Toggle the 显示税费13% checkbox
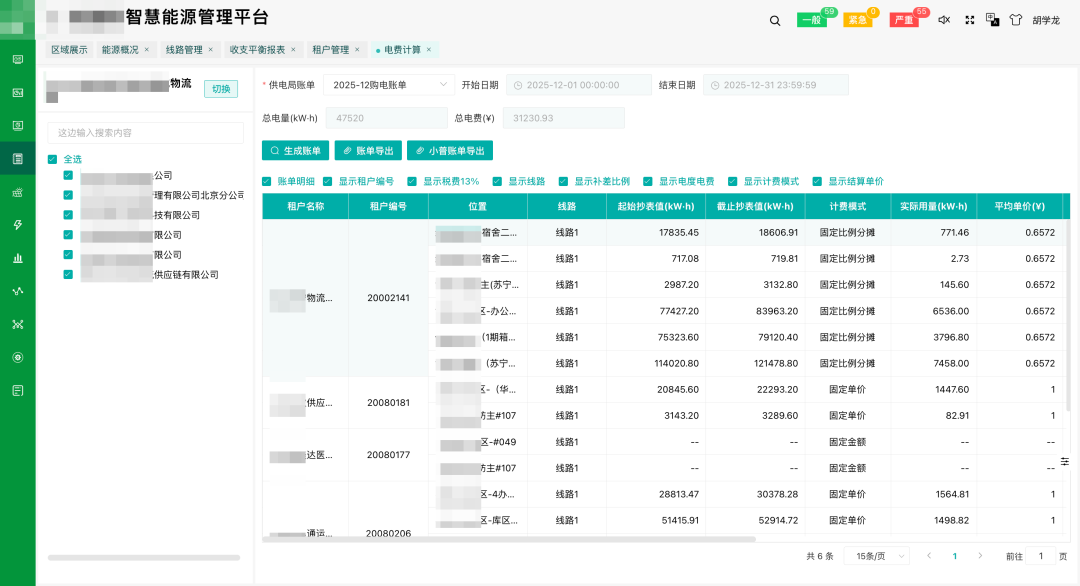Screen dimensions: 1080x586 (x=412, y=182)
